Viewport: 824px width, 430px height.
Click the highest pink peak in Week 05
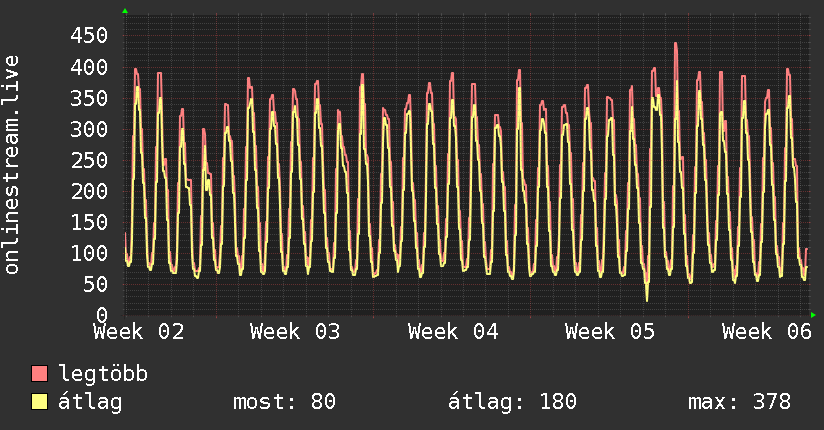click(x=676, y=44)
